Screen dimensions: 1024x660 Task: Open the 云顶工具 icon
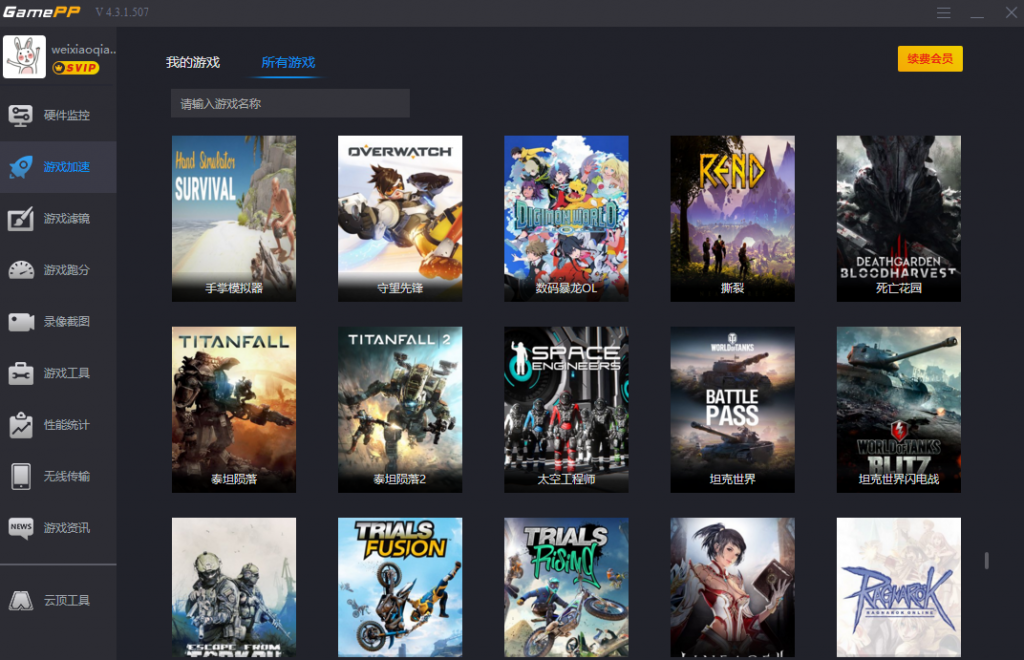coord(20,601)
